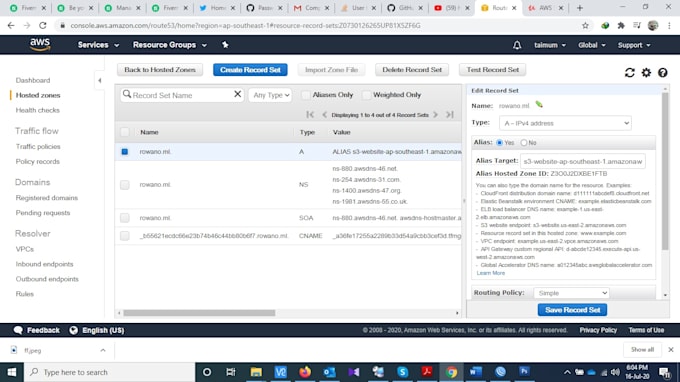Open the Global region dropdown

click(x=592, y=45)
